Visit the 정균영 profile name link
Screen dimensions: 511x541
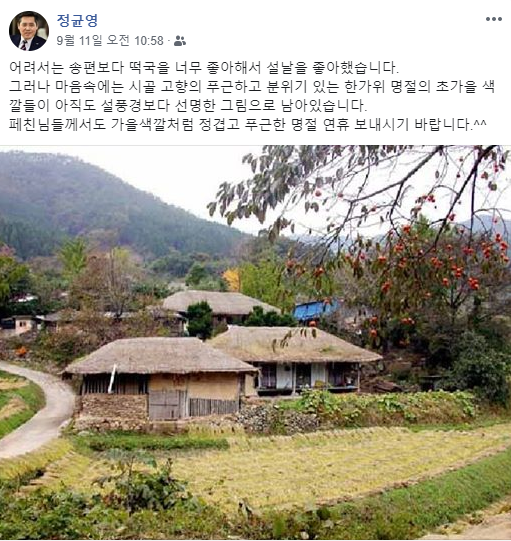(77, 20)
